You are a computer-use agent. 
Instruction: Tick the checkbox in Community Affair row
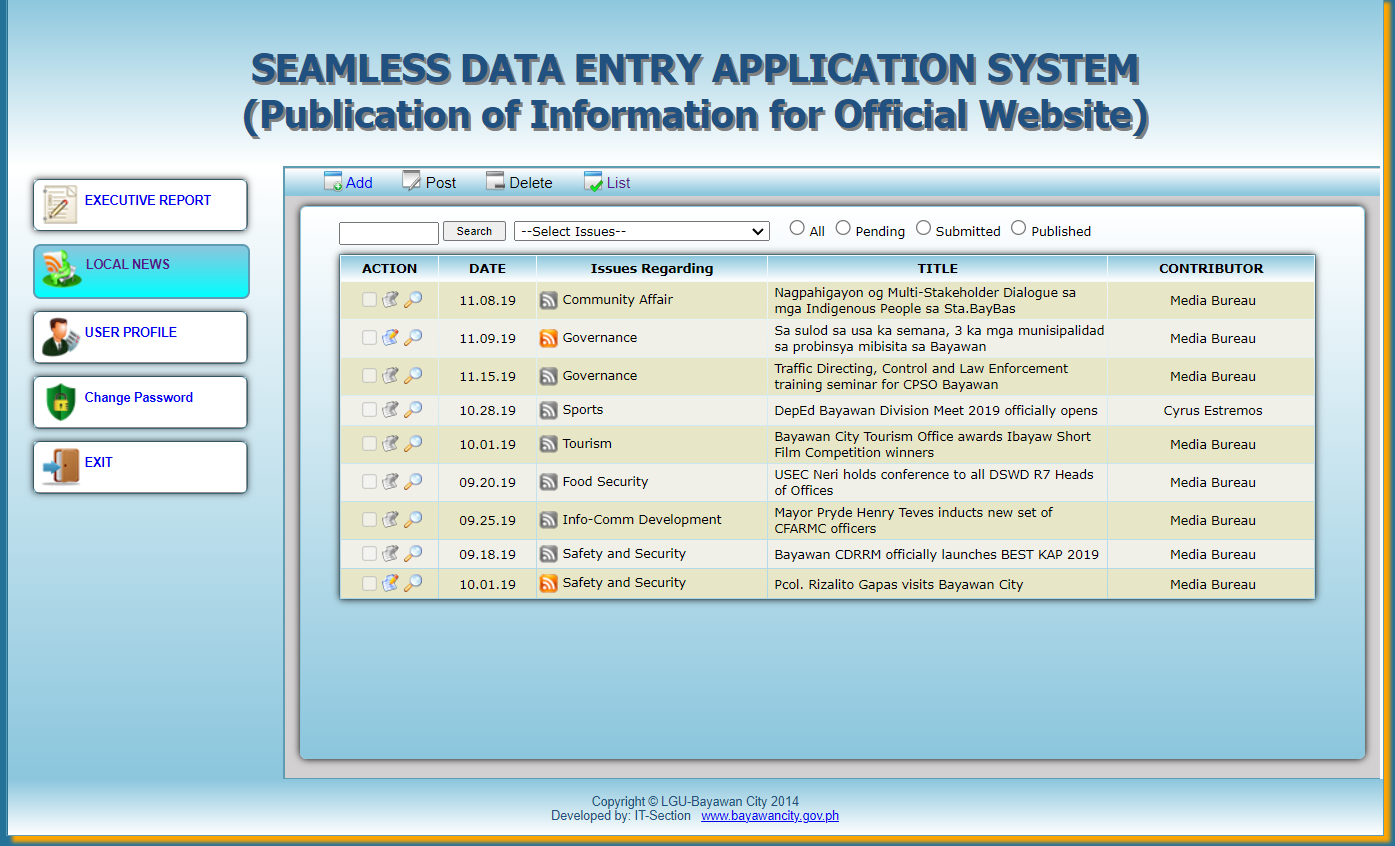tap(369, 299)
